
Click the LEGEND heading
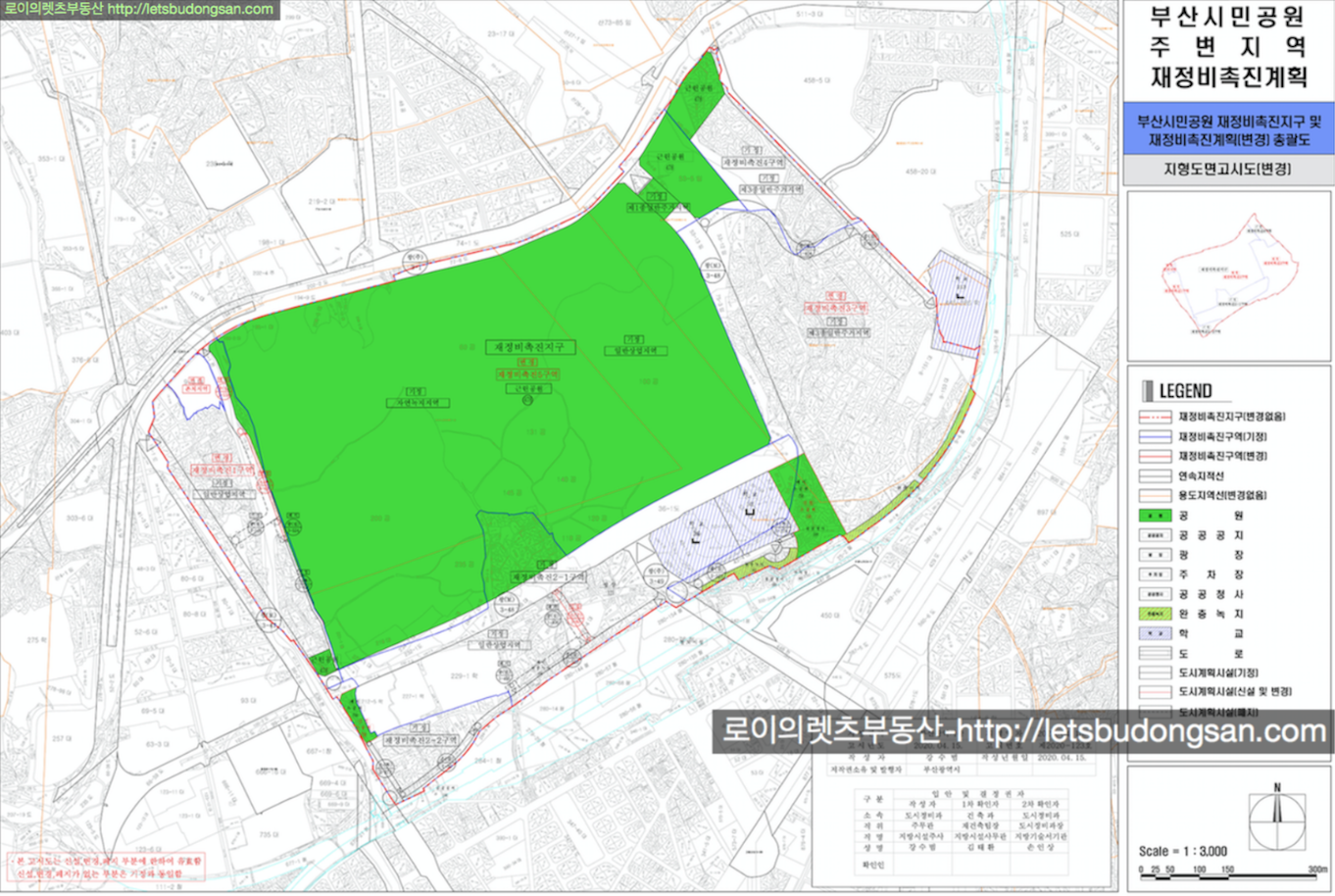pyautogui.click(x=1185, y=390)
